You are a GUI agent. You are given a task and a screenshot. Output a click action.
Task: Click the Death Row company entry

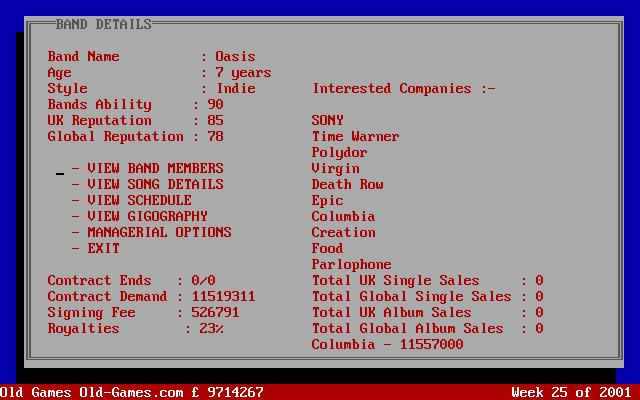pos(347,184)
